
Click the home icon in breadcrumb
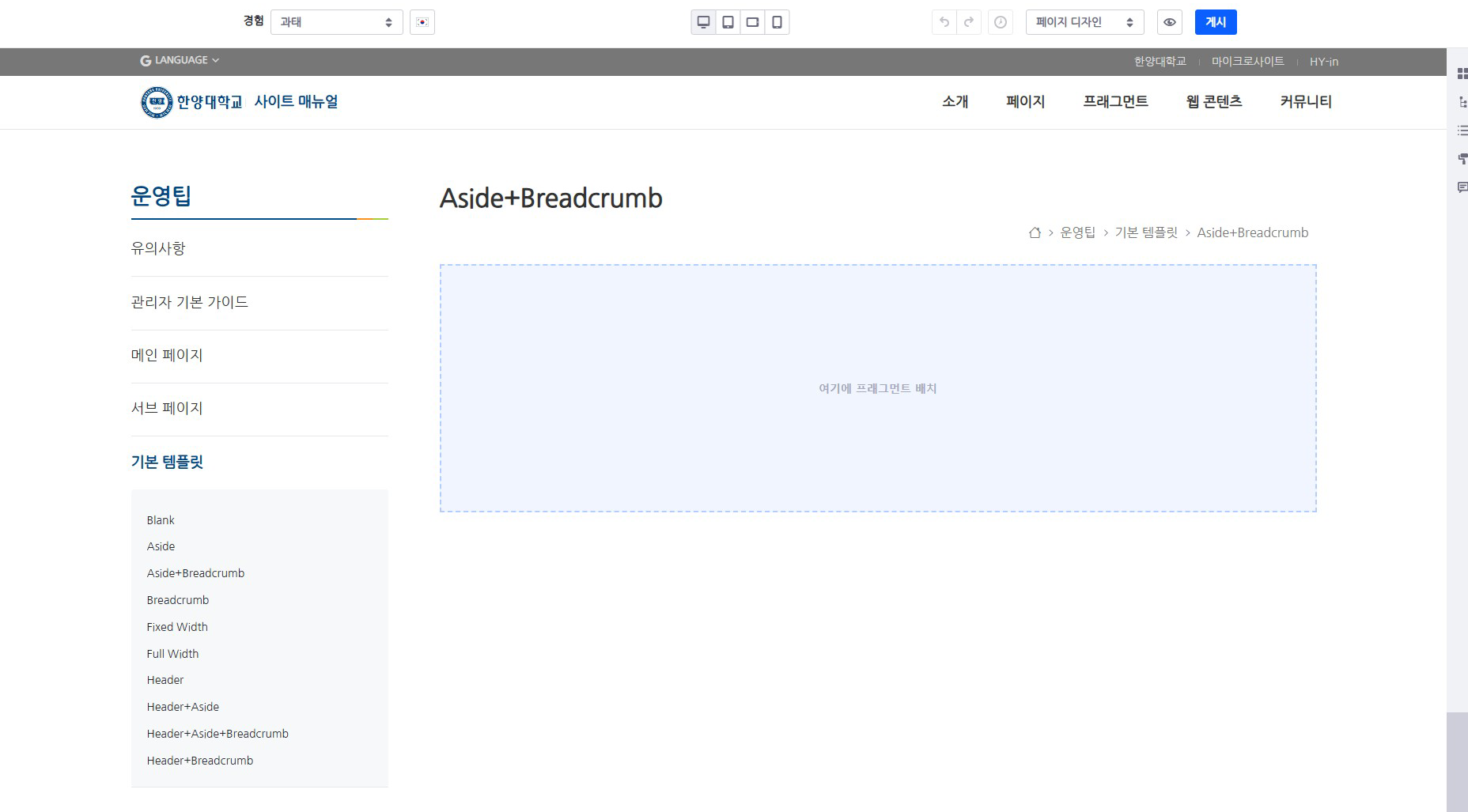coord(1035,232)
